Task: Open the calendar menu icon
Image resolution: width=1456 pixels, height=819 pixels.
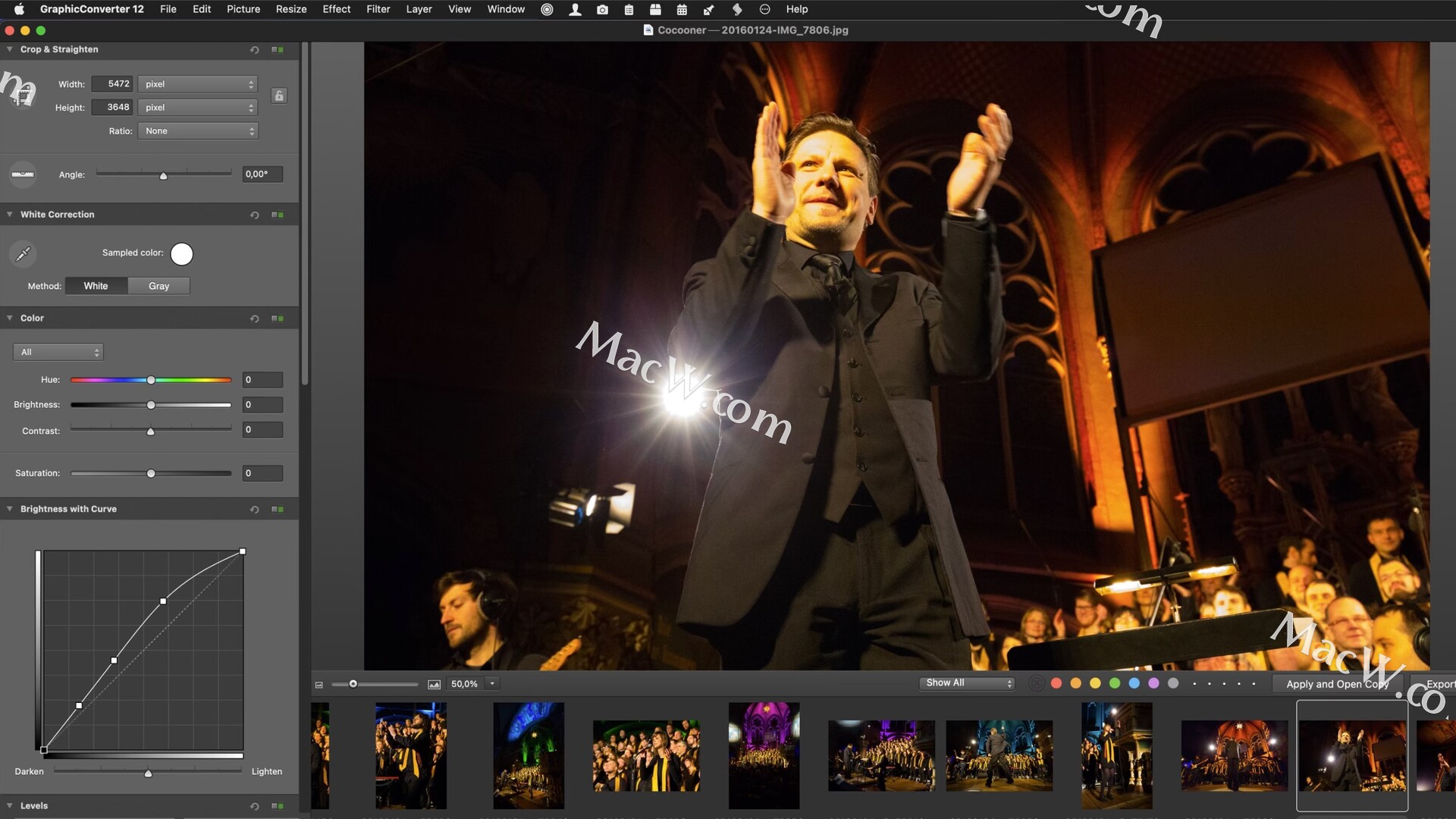Action: (x=682, y=9)
